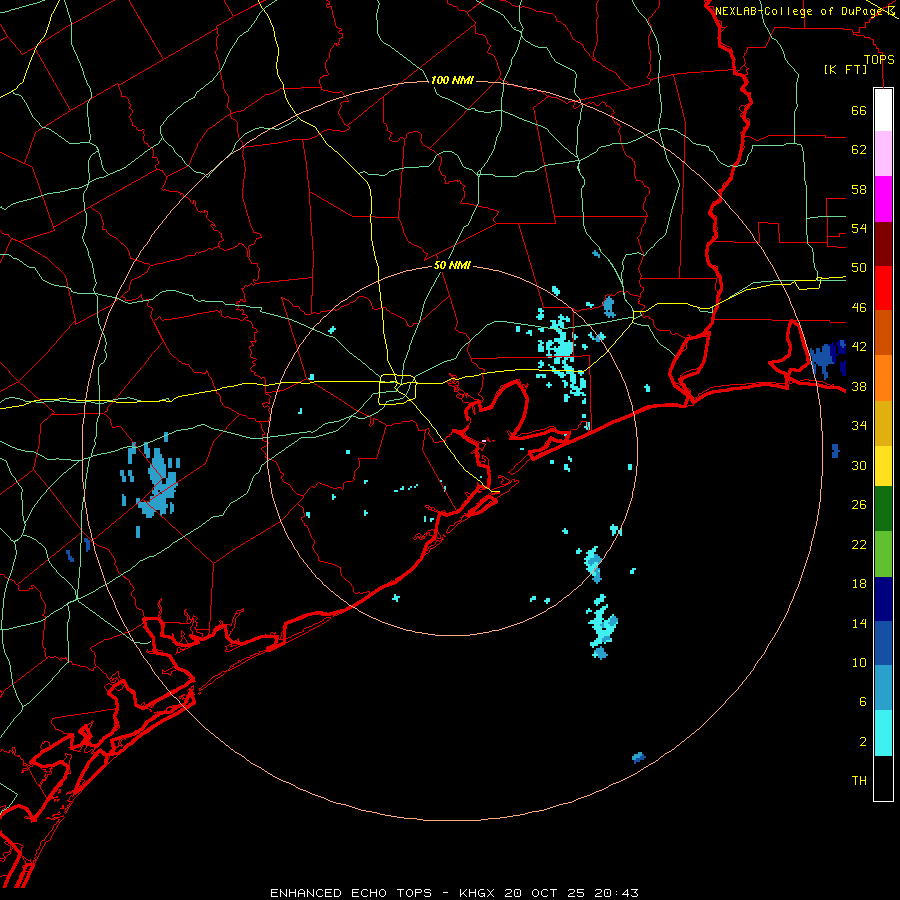Viewport: 900px width, 900px height.
Task: Click the burnt orange 46 kft legend swatch
Action: [x=883, y=332]
